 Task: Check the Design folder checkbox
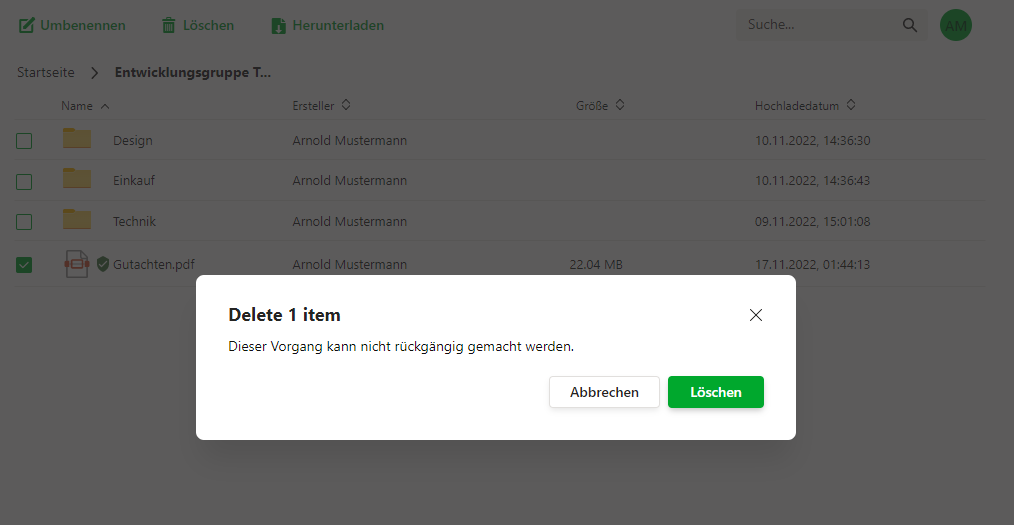tap(24, 140)
